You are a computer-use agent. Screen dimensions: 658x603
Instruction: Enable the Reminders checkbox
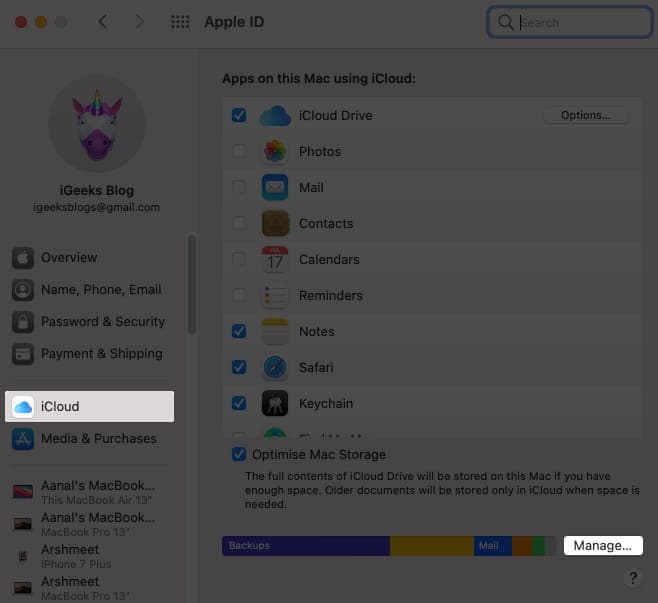pyautogui.click(x=239, y=295)
